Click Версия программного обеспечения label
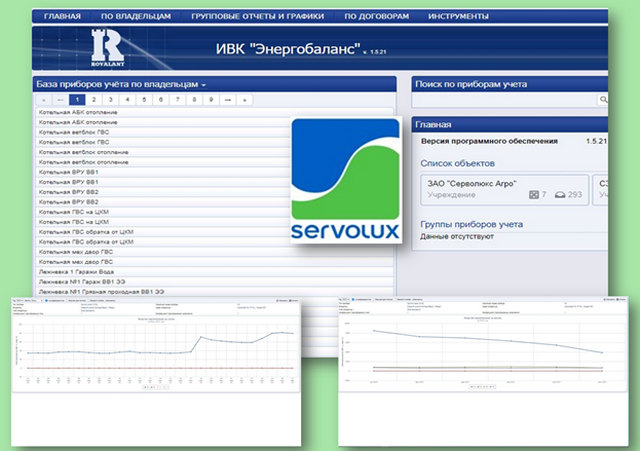 [489, 141]
